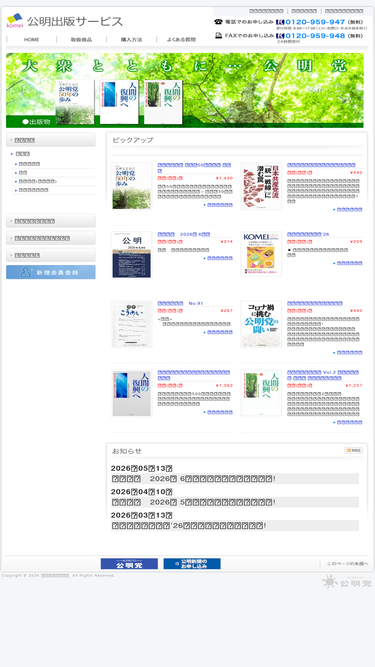
Task: Expand the sidebar section directly above 新規会員登録
Action: coord(51,255)
